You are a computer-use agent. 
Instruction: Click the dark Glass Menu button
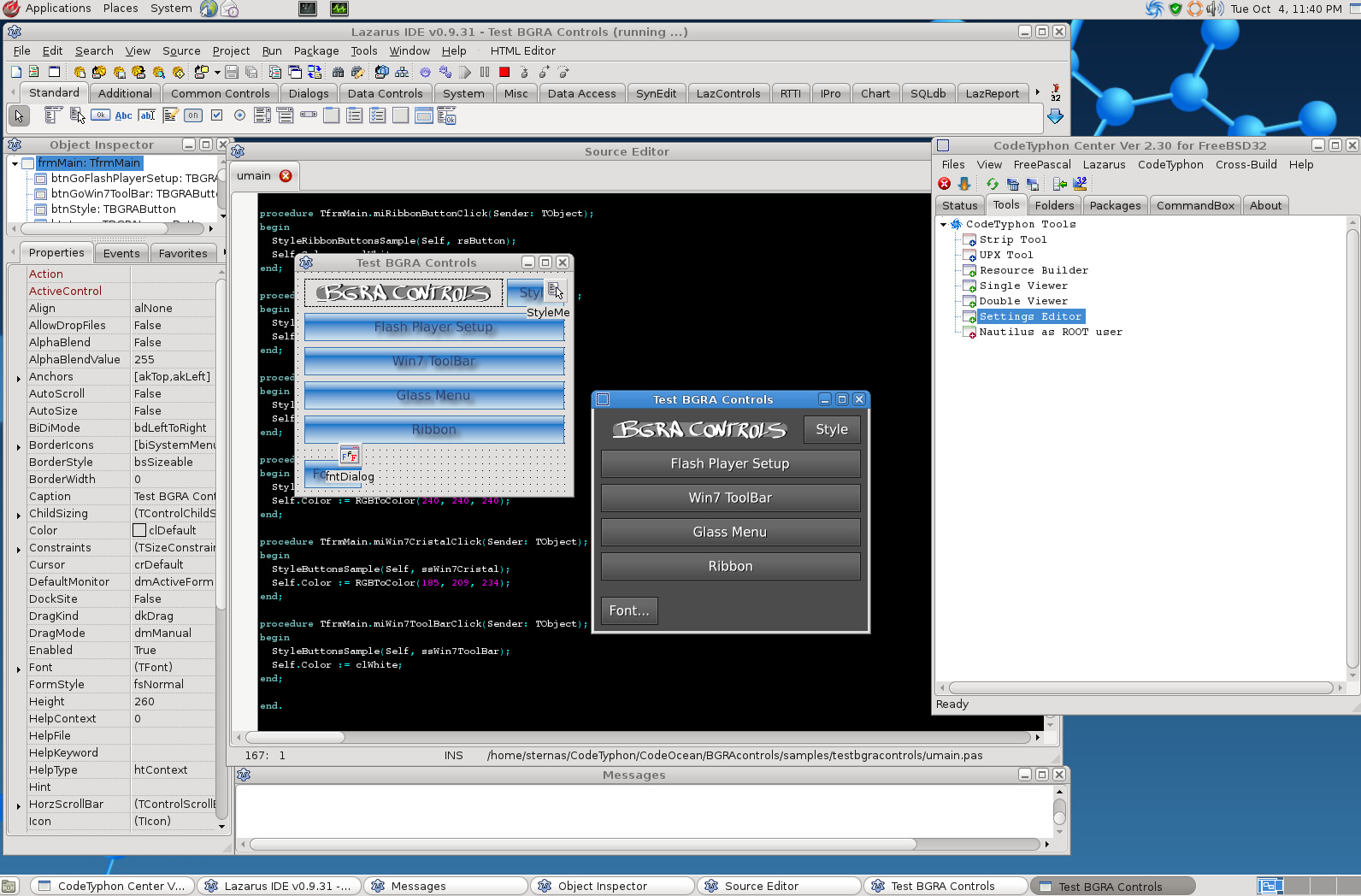tap(730, 532)
